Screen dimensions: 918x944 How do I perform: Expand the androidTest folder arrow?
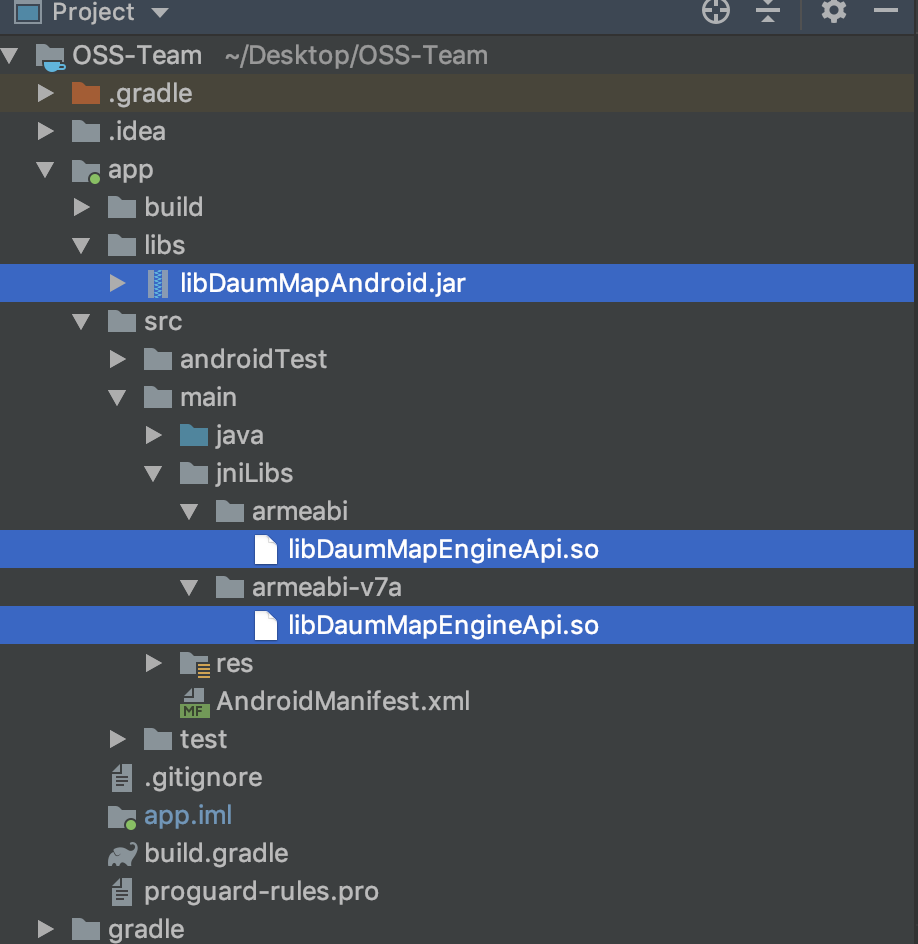coord(117,359)
